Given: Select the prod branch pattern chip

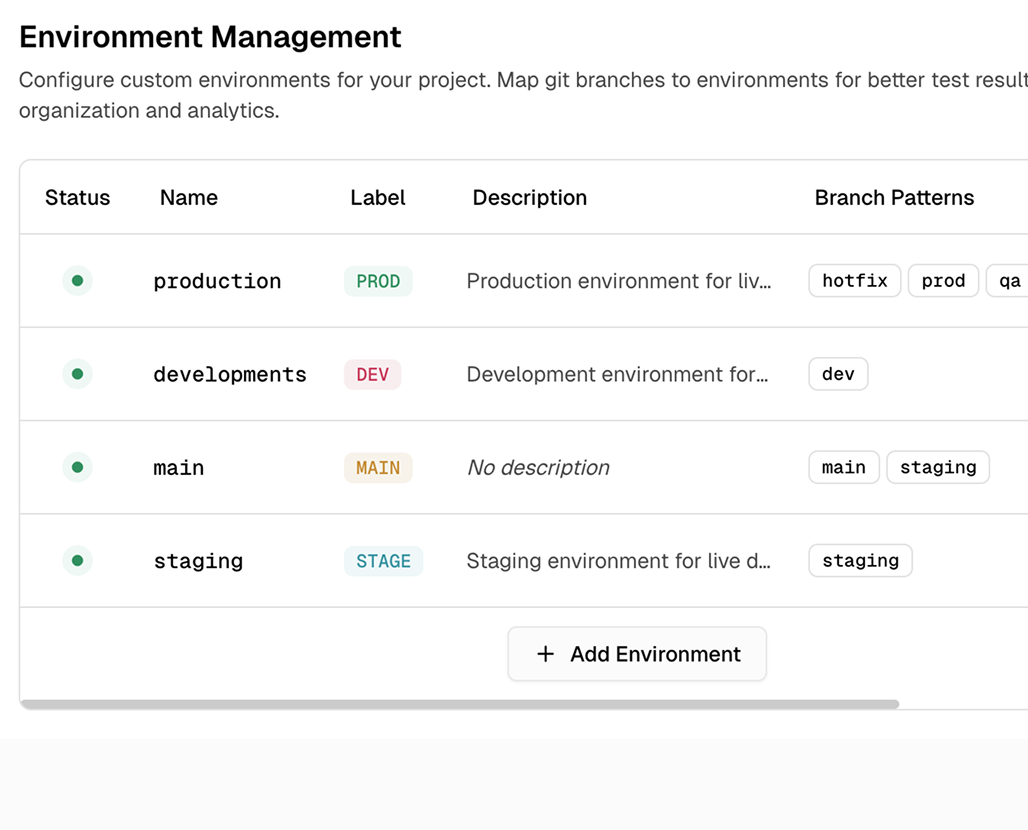Looking at the screenshot, I should point(943,281).
